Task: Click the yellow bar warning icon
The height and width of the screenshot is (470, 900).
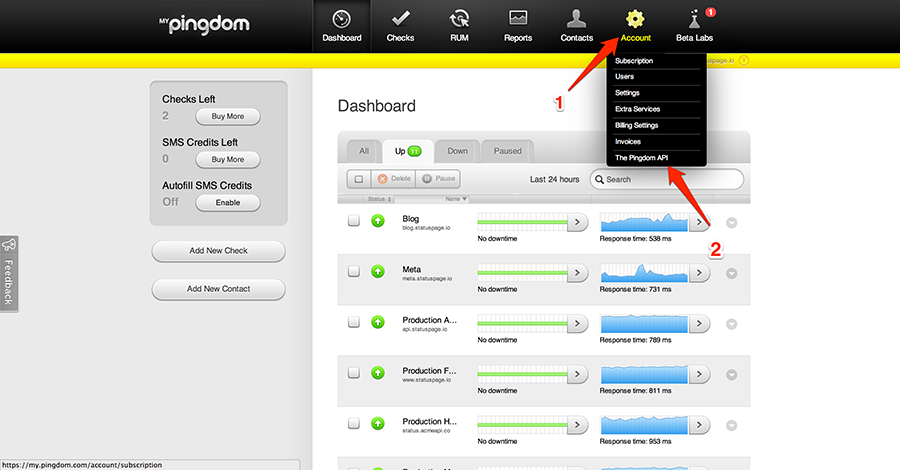Action: tap(744, 60)
